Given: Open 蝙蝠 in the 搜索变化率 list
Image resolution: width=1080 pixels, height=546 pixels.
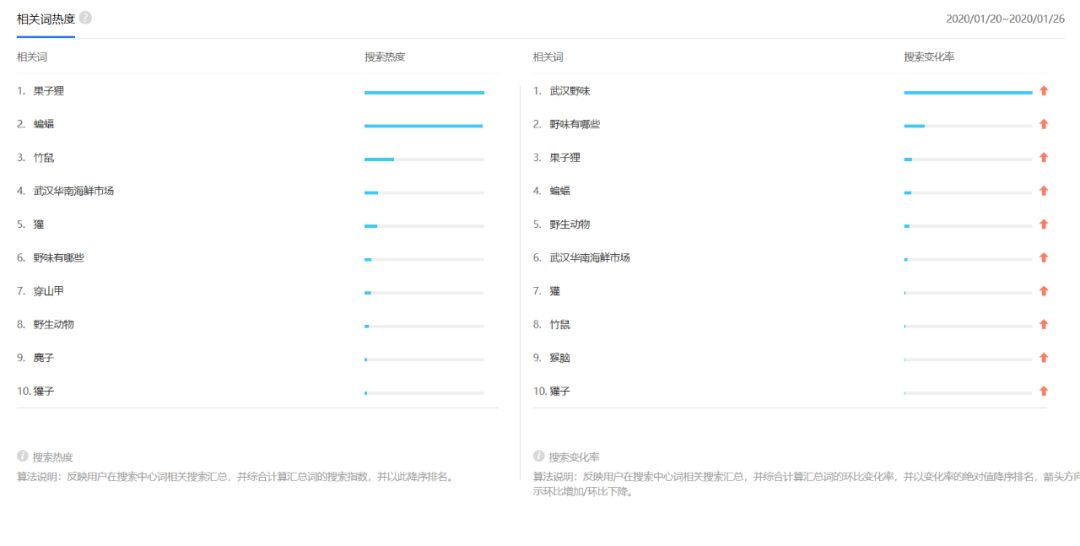Looking at the screenshot, I should click(x=560, y=191).
